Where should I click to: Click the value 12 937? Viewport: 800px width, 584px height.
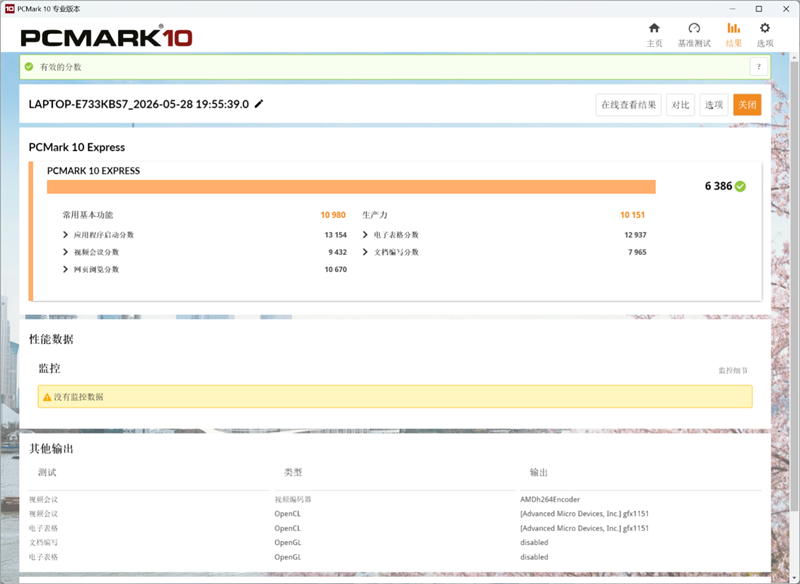635,235
